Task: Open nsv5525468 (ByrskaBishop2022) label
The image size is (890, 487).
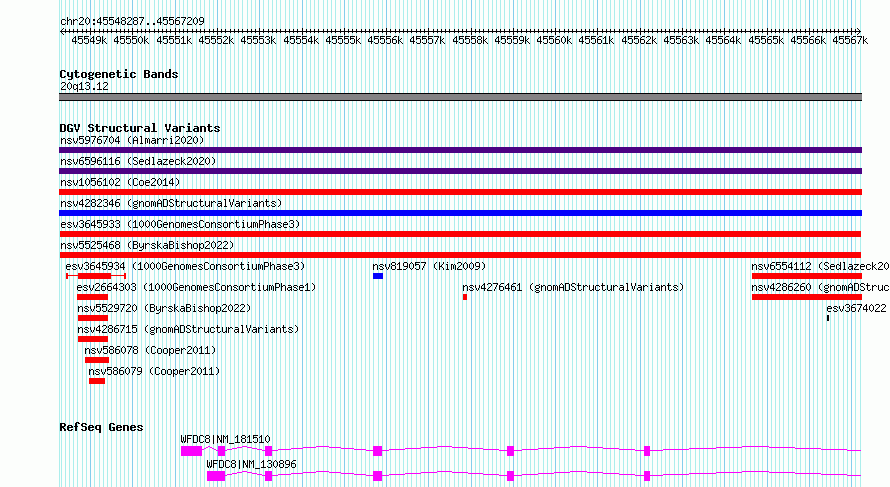Action: (x=148, y=245)
